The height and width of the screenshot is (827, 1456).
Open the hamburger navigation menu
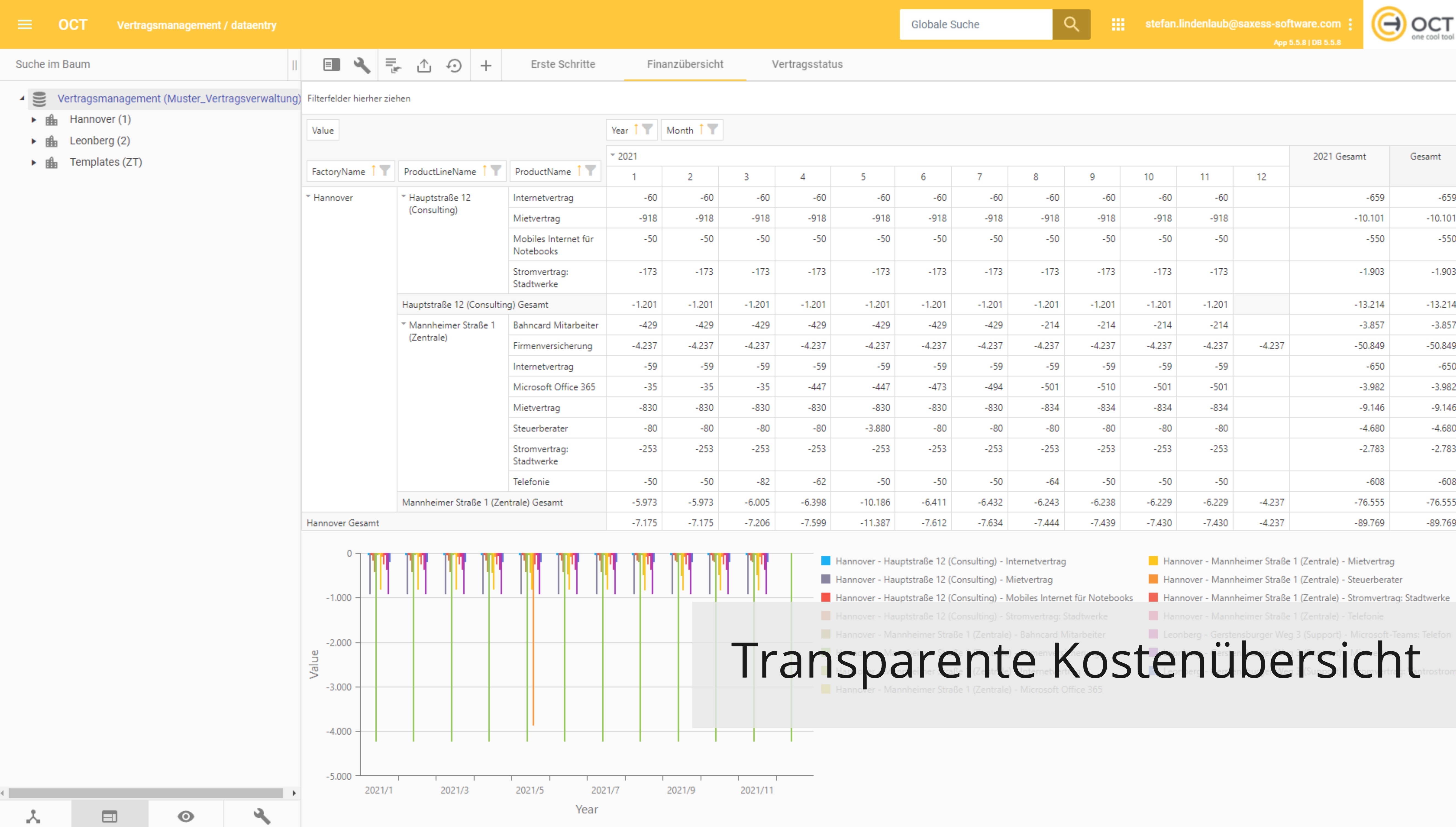point(24,24)
